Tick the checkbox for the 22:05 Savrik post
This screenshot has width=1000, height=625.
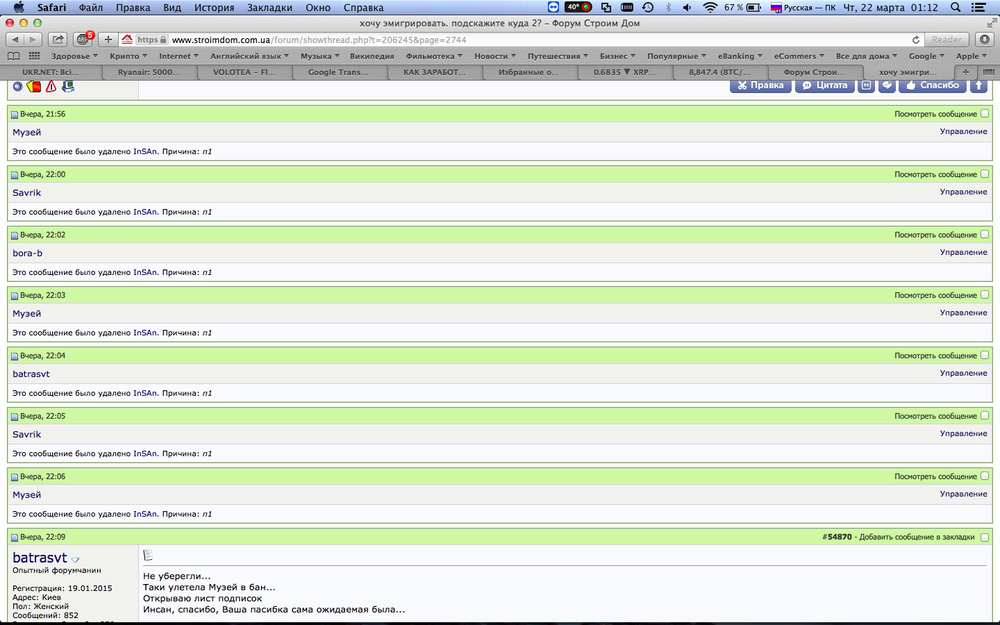point(985,416)
